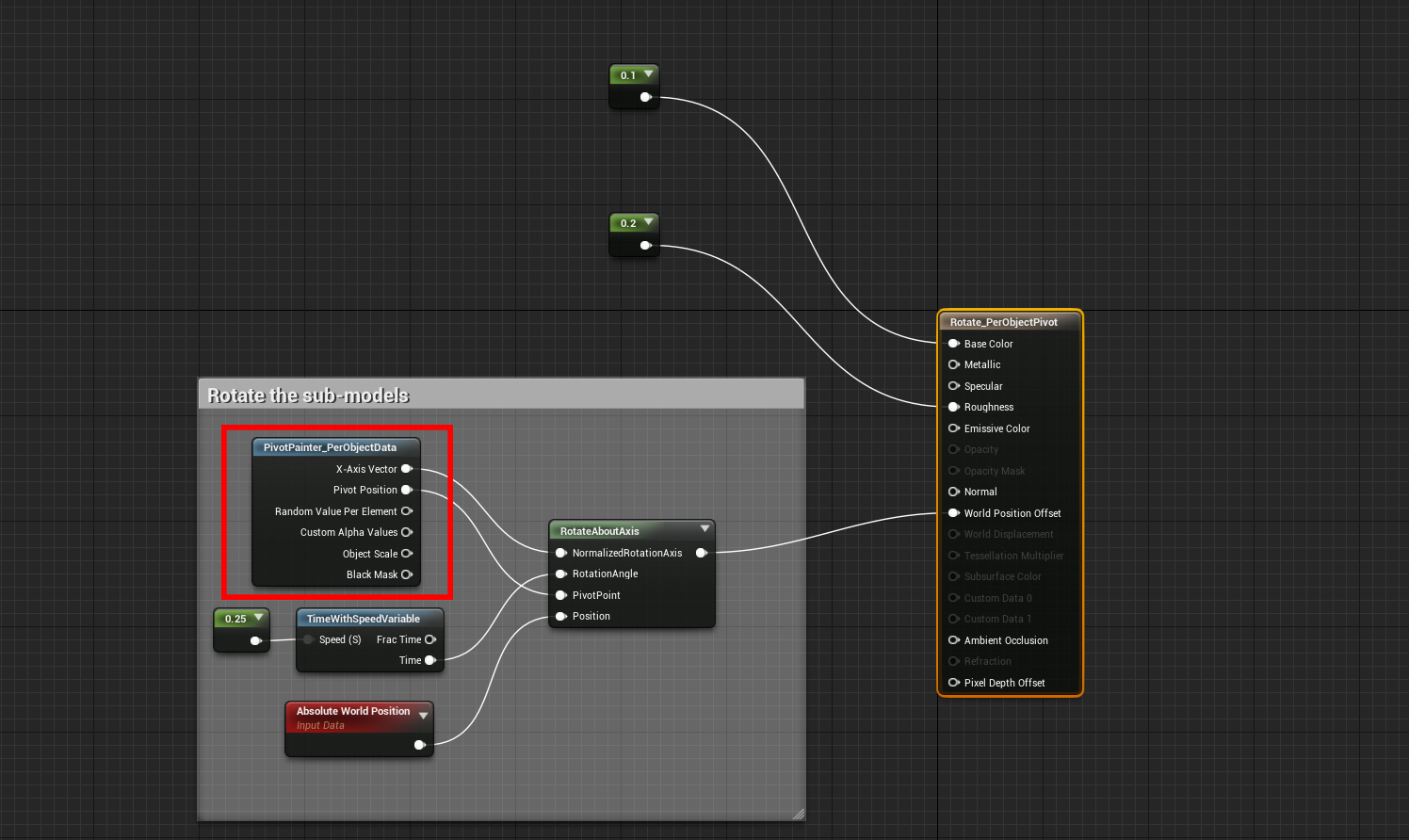Click the Frac Time output pin
Image resolution: width=1409 pixels, height=840 pixels.
pyautogui.click(x=430, y=639)
